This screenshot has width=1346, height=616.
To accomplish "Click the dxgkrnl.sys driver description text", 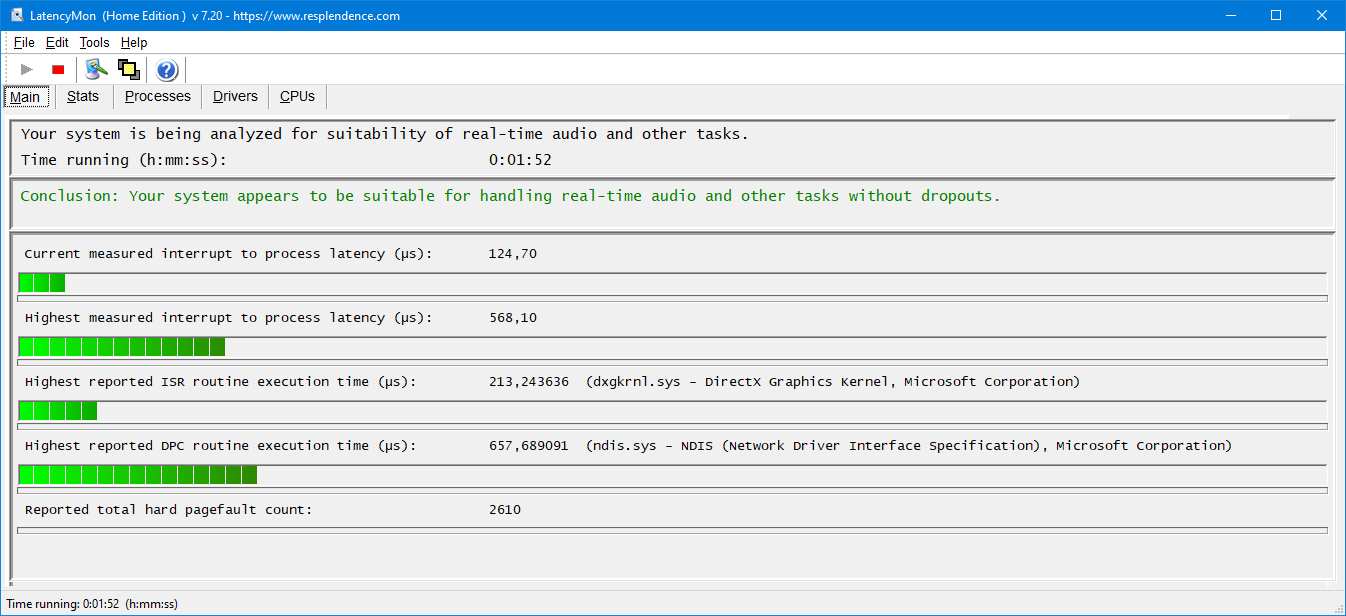I will click(x=833, y=382).
